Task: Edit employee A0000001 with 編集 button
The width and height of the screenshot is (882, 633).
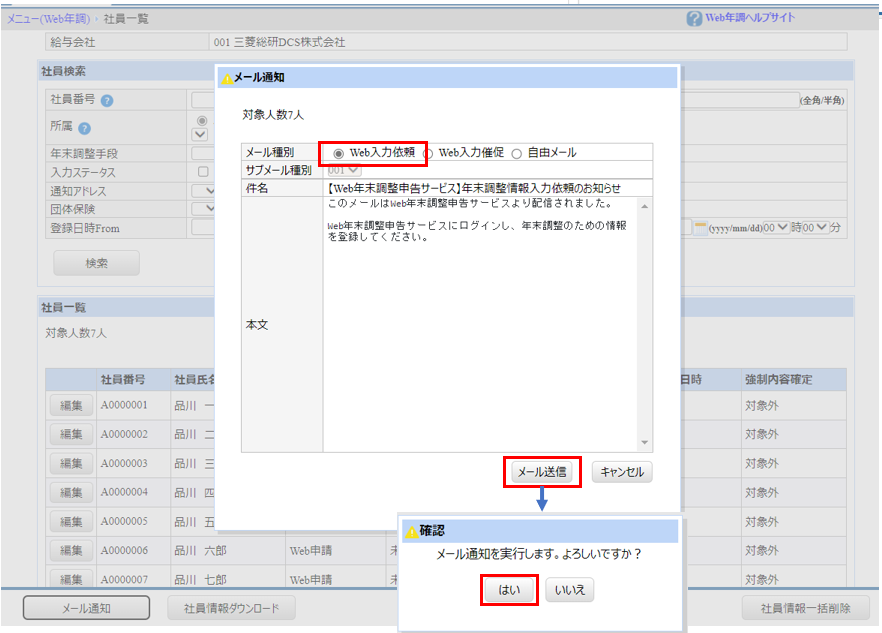Action: 71,406
